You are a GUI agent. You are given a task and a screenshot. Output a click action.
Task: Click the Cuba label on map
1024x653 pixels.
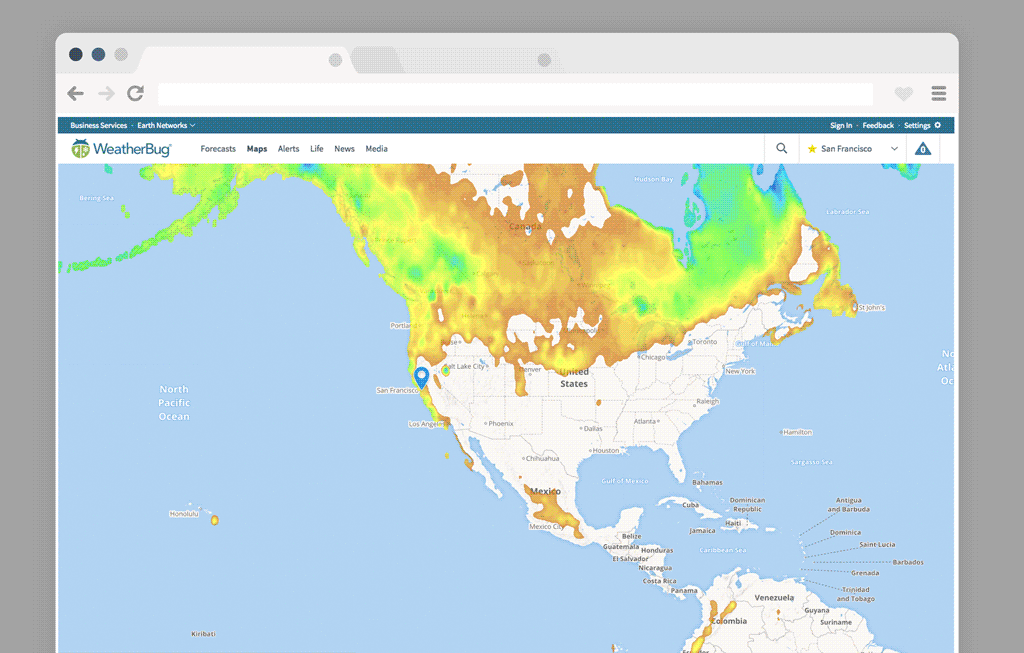pyautogui.click(x=690, y=505)
